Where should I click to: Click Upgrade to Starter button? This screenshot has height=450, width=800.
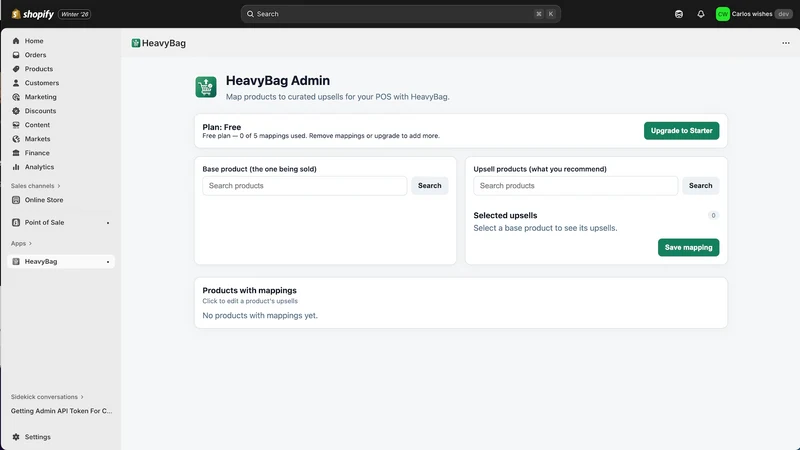[x=681, y=131]
